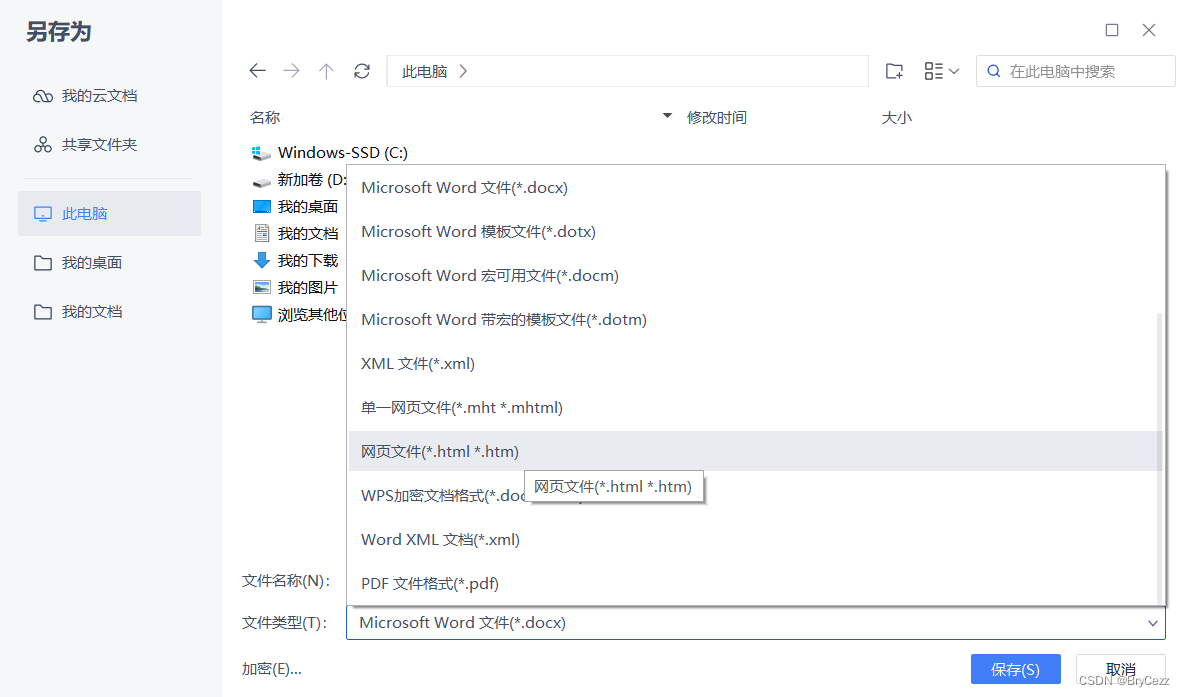Go back with the left arrow icon
1185x697 pixels.
[x=257, y=71]
